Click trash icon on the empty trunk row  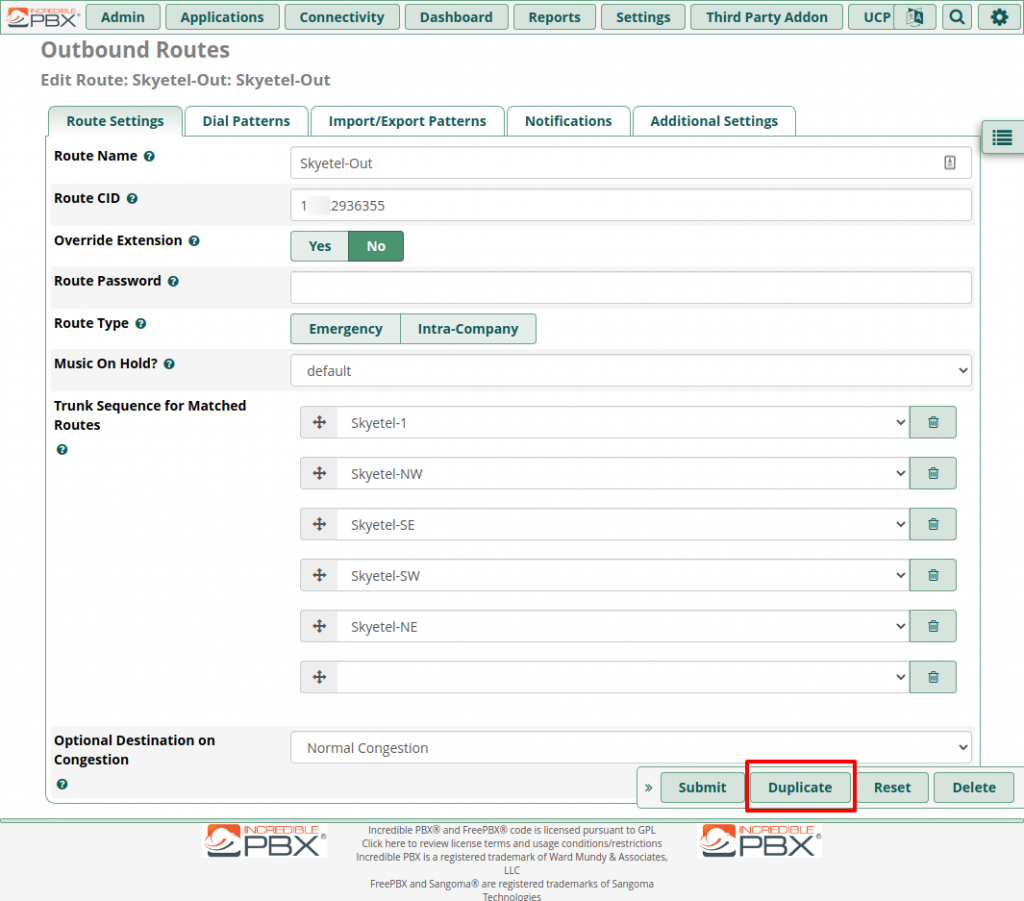point(933,677)
